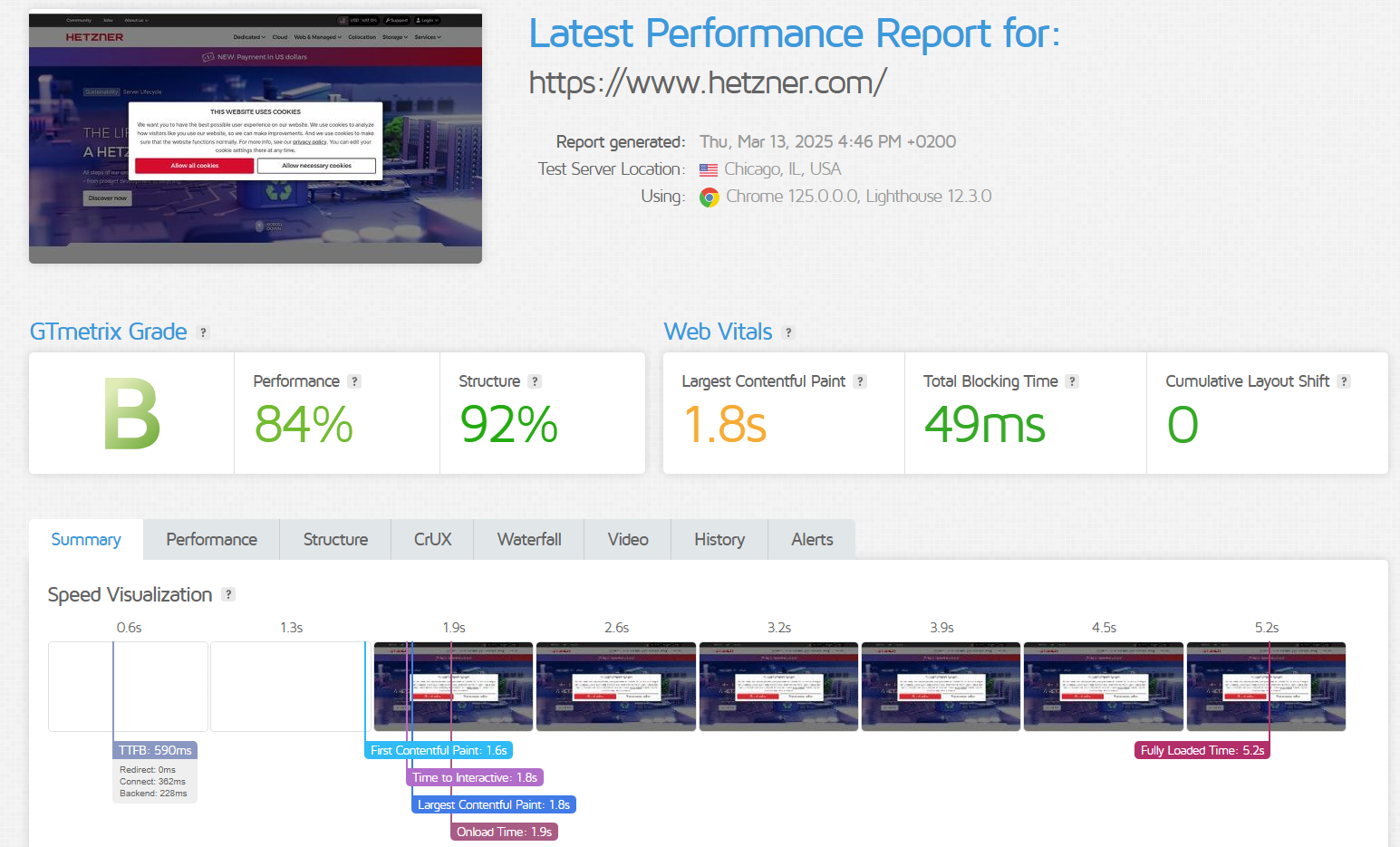Viewport: 1400px width, 847px height.
Task: Click the Speed Visualization help icon
Action: click(x=228, y=594)
